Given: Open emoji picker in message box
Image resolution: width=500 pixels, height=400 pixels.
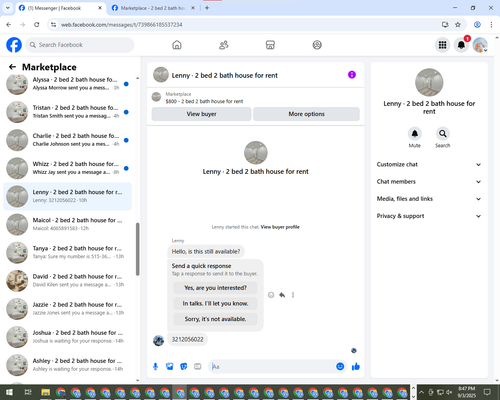Looking at the screenshot, I should tap(340, 367).
